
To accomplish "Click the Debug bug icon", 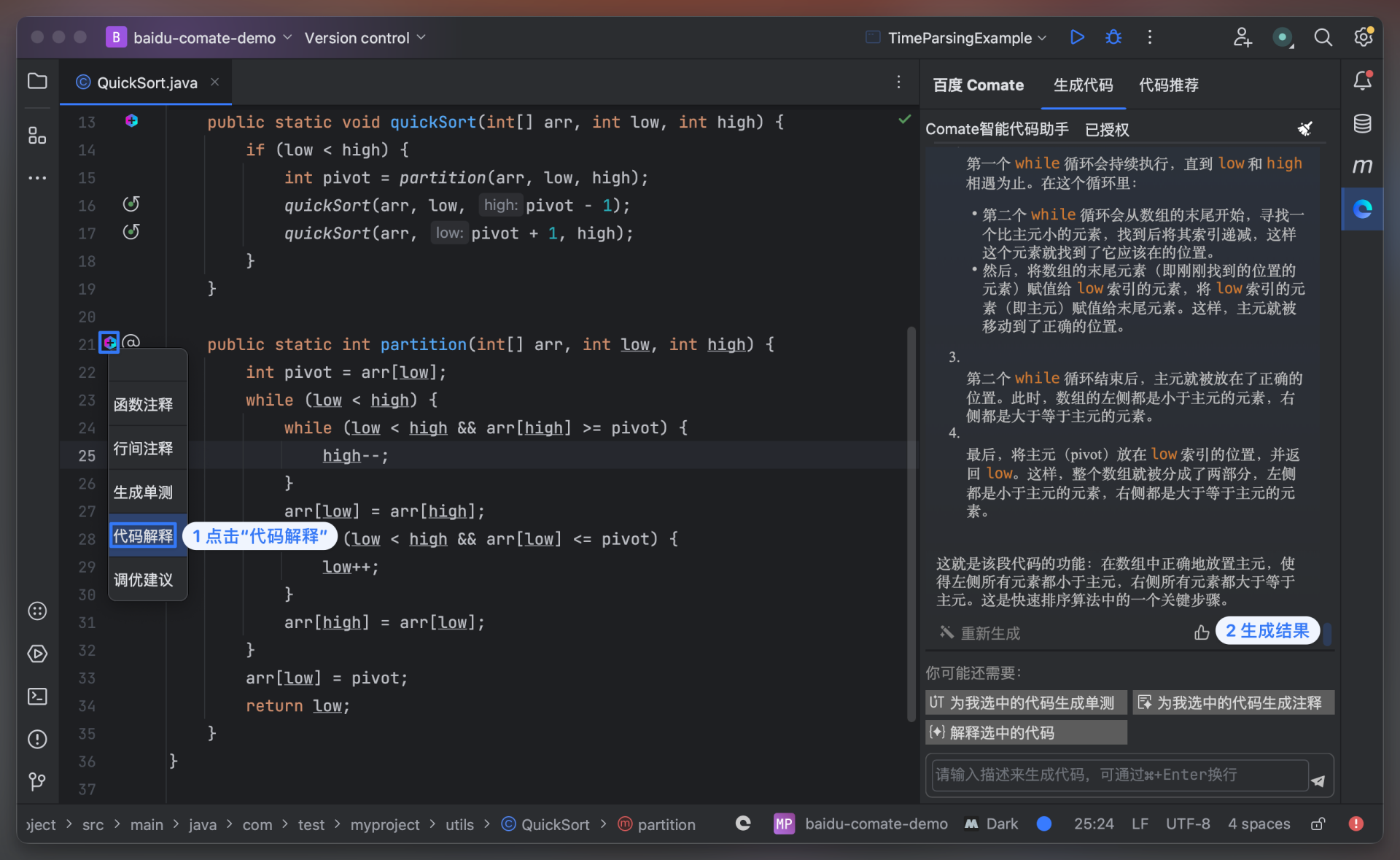I will point(1113,37).
